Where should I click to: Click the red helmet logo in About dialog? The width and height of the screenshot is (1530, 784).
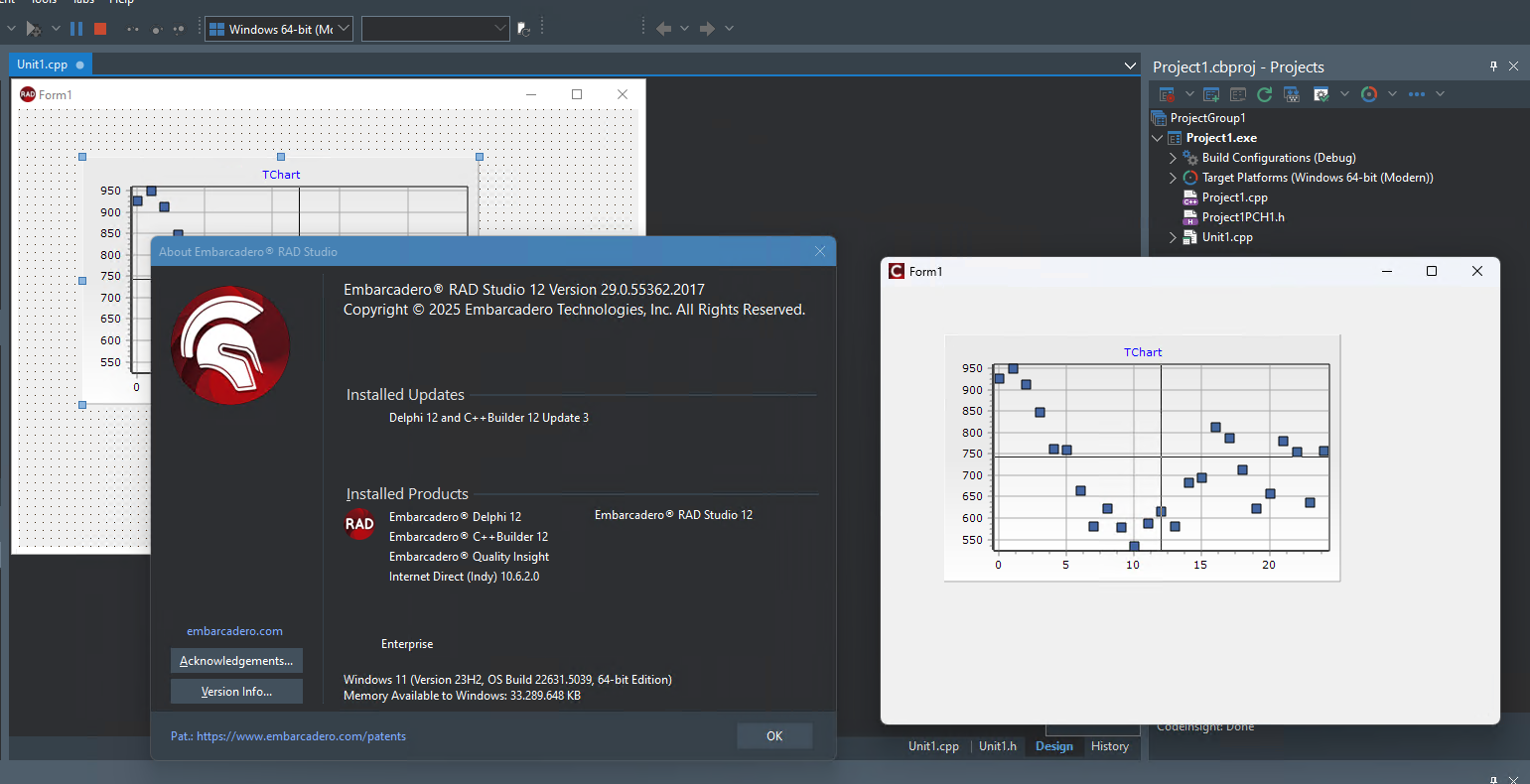click(230, 344)
